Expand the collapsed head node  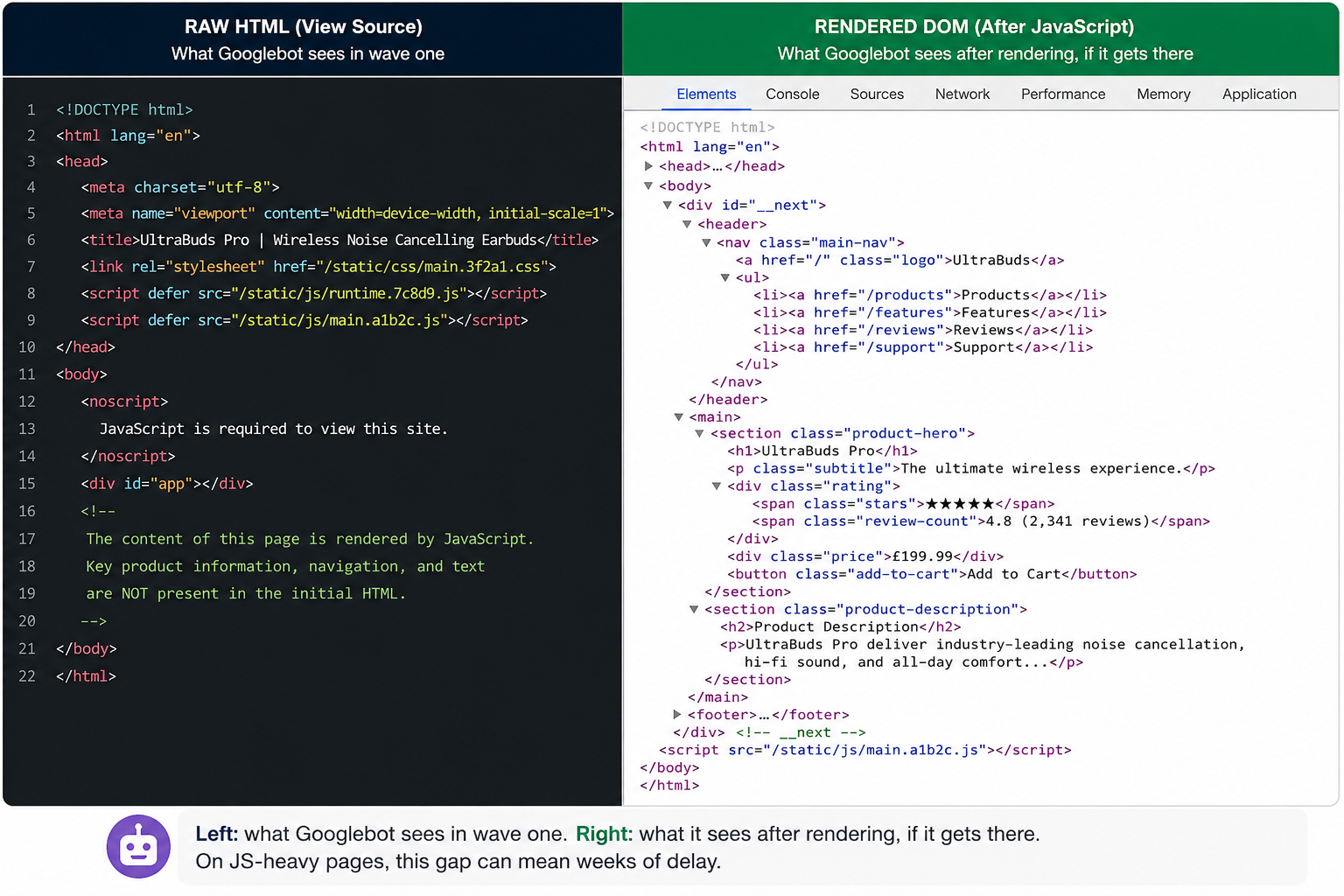pyautogui.click(x=648, y=166)
